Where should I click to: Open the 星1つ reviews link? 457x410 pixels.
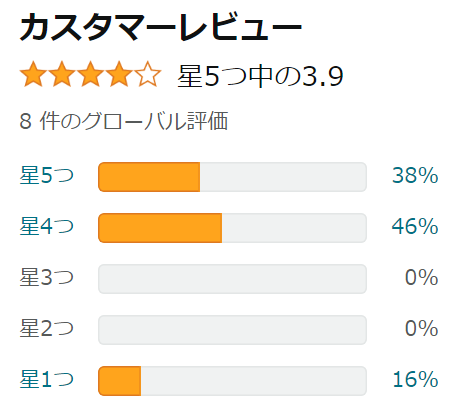tap(47, 379)
